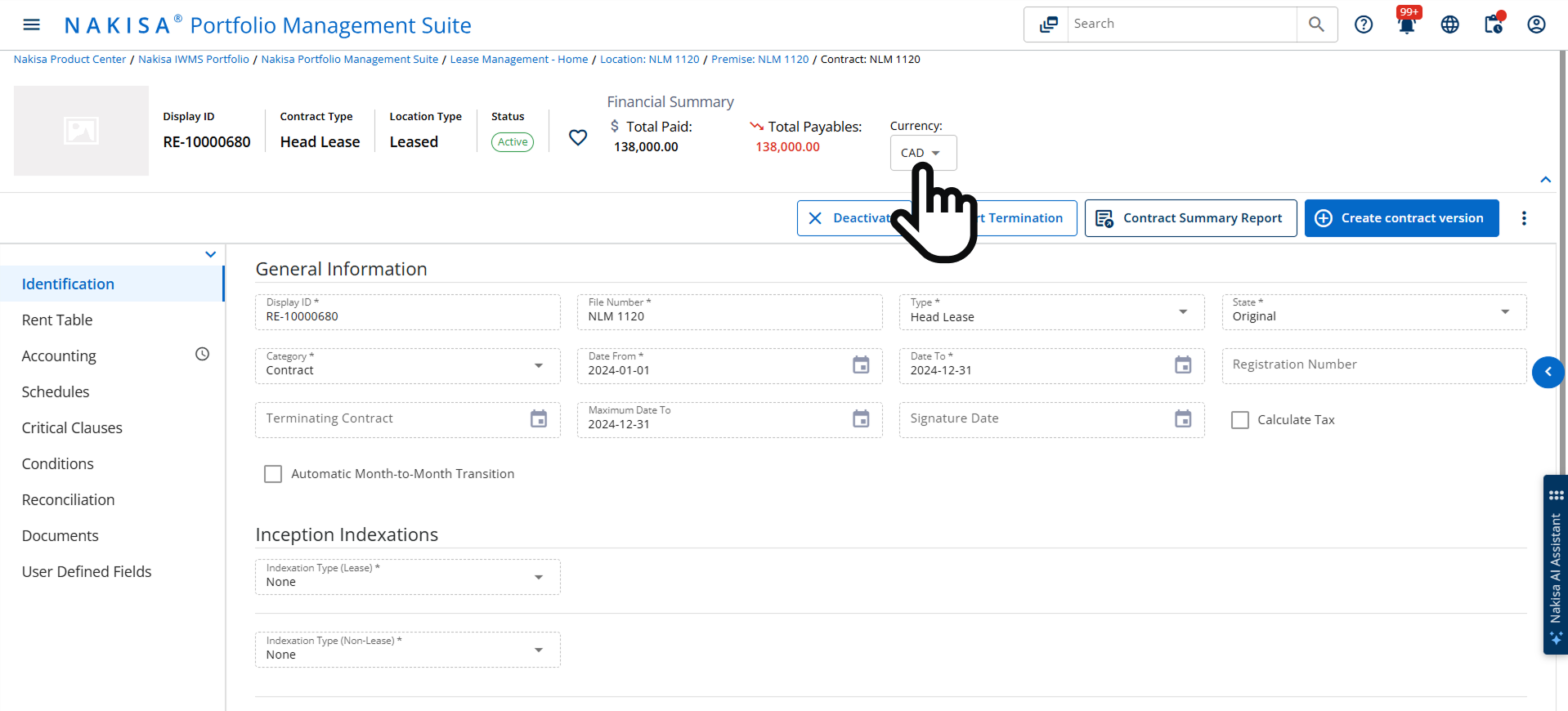Open the help question mark icon

[x=1364, y=25]
